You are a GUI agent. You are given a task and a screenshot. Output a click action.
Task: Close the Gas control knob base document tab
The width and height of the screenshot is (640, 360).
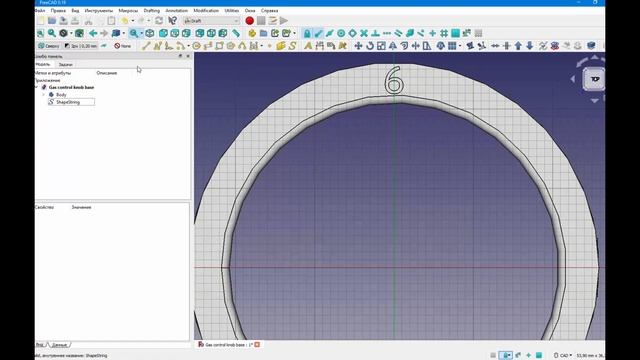coord(257,345)
